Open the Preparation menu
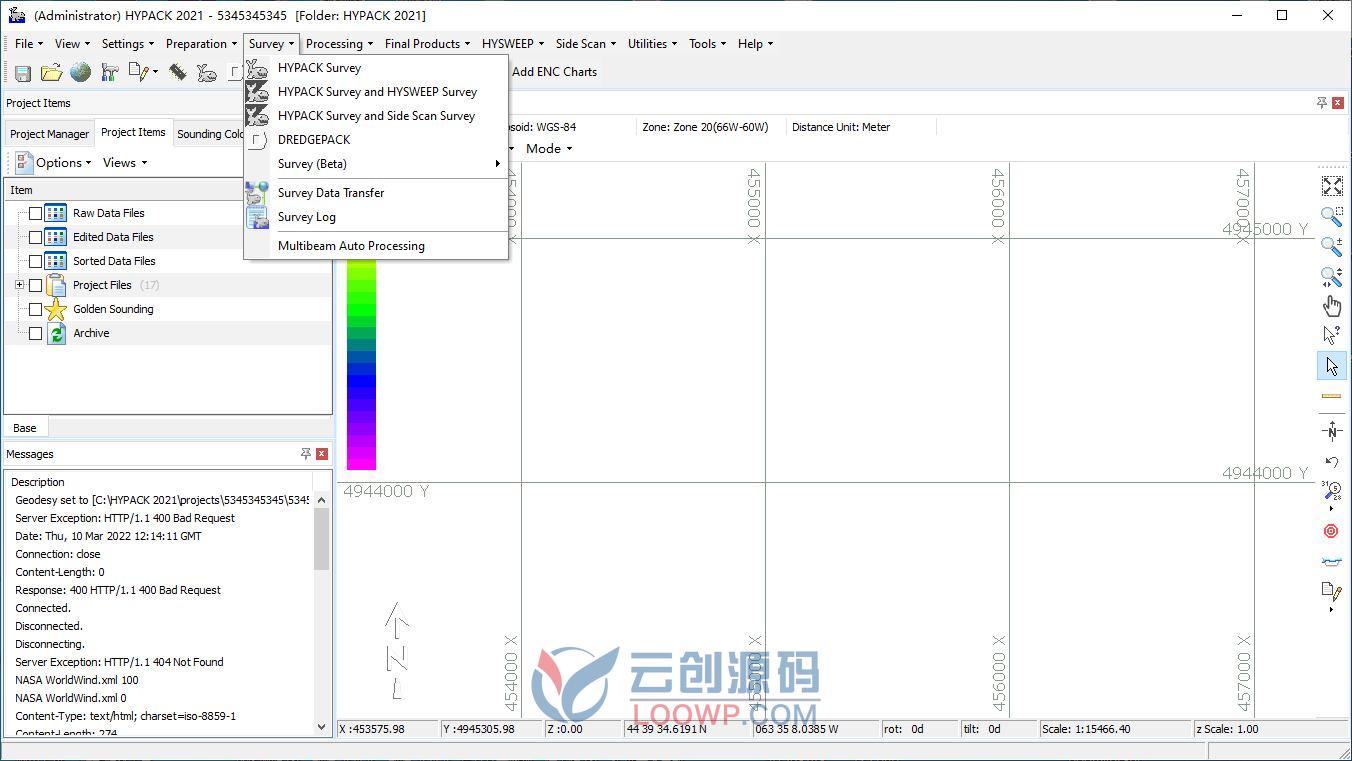1352x761 pixels. (201, 43)
